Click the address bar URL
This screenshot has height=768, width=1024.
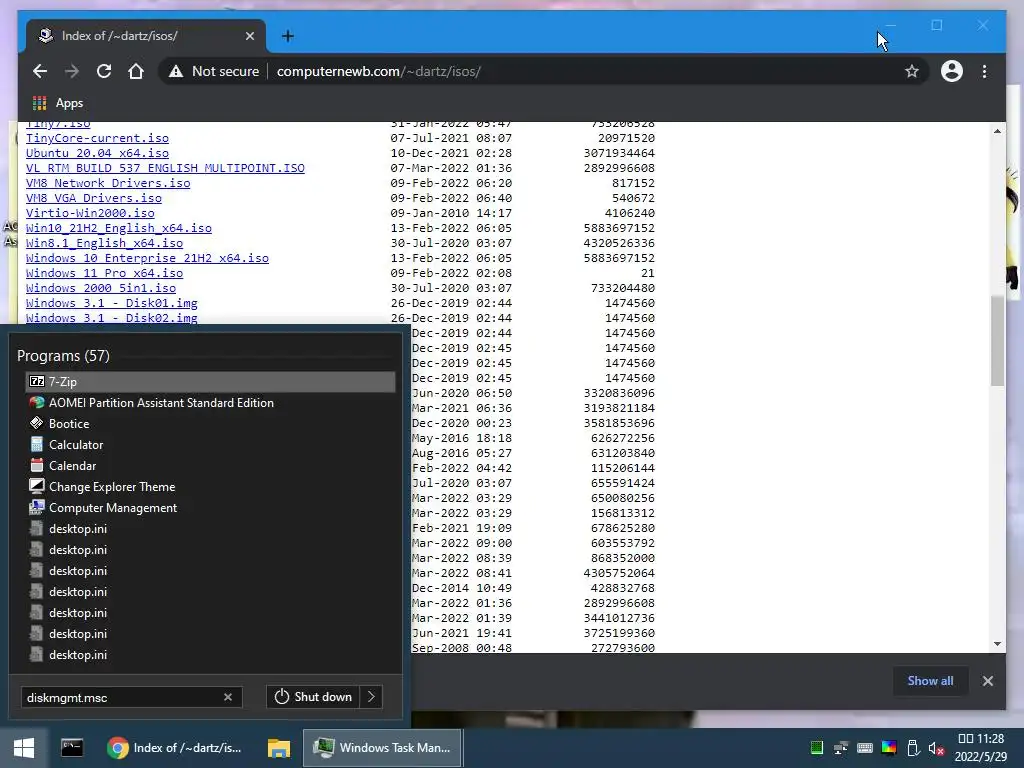379,71
